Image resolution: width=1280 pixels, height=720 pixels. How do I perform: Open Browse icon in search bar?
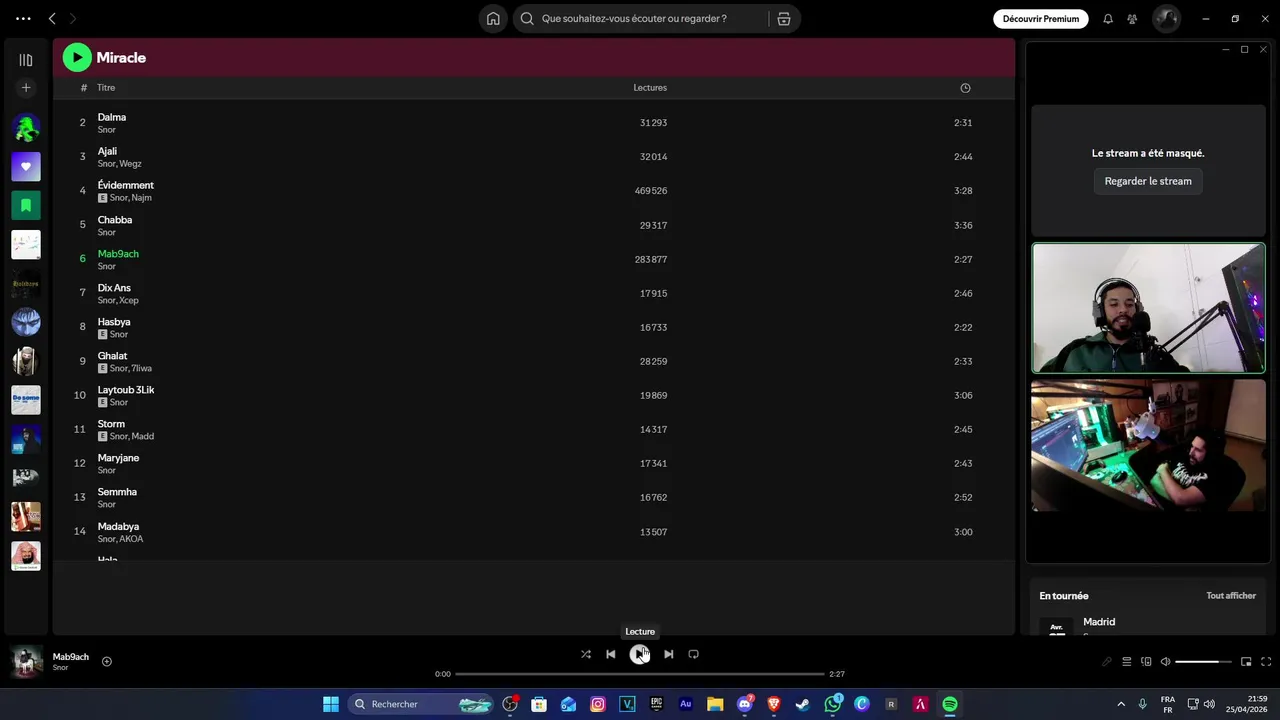tap(784, 18)
